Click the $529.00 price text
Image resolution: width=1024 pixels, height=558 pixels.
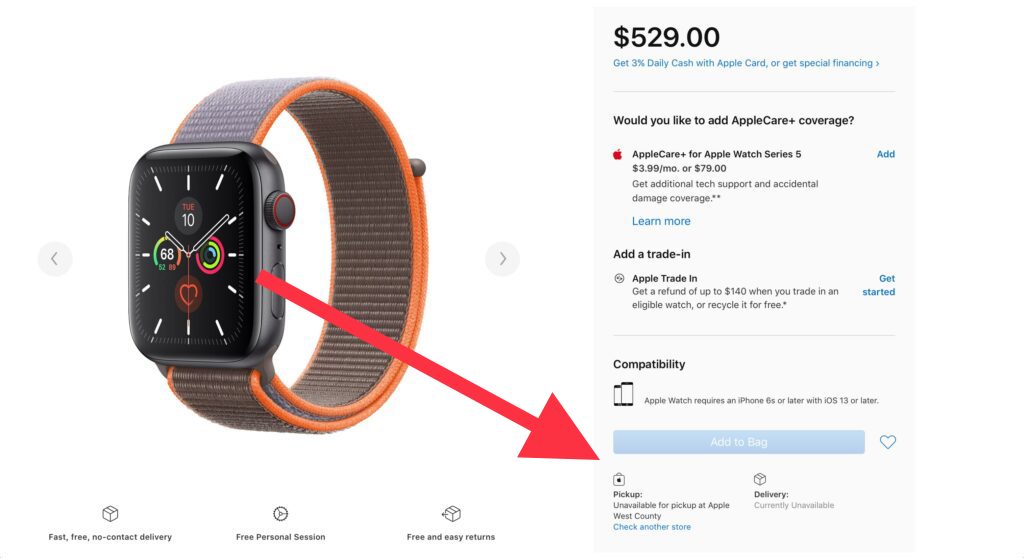coord(666,37)
